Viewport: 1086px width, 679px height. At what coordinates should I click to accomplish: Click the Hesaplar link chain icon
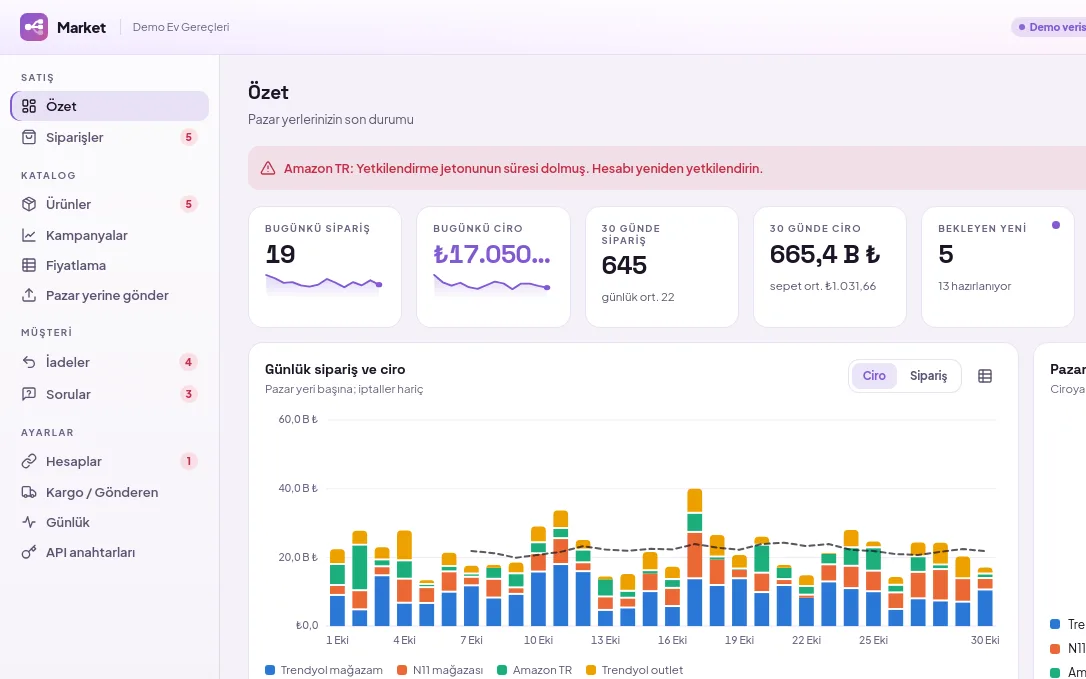click(28, 461)
